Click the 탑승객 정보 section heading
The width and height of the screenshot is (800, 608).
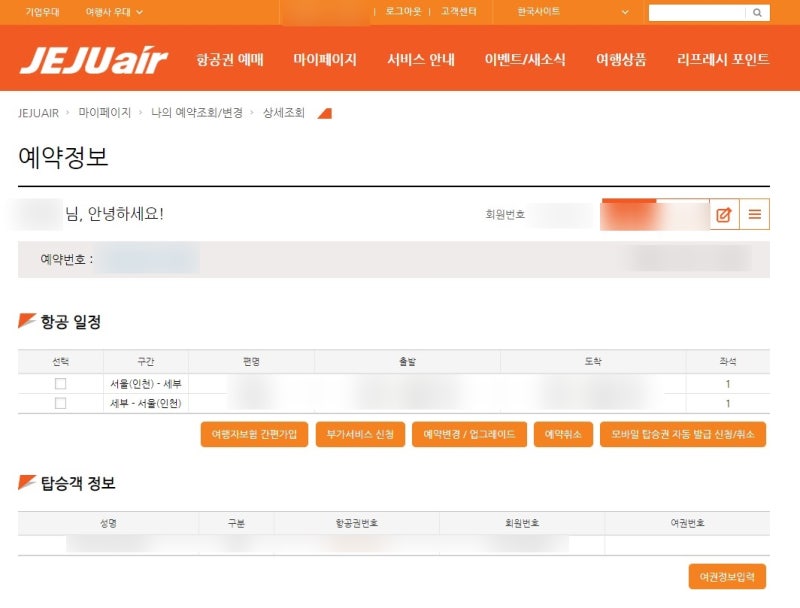click(x=78, y=483)
